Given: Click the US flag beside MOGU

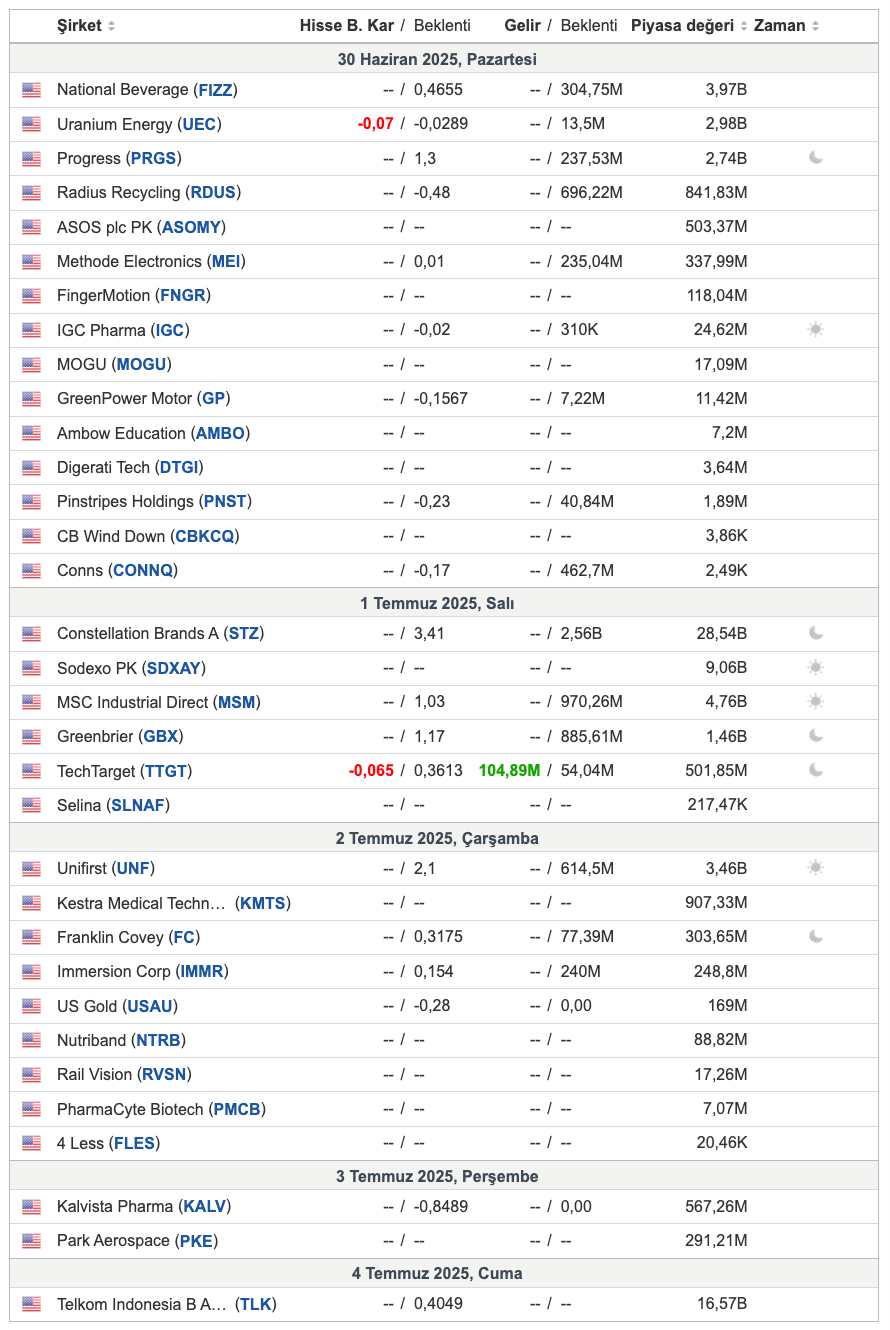Looking at the screenshot, I should tap(32, 365).
